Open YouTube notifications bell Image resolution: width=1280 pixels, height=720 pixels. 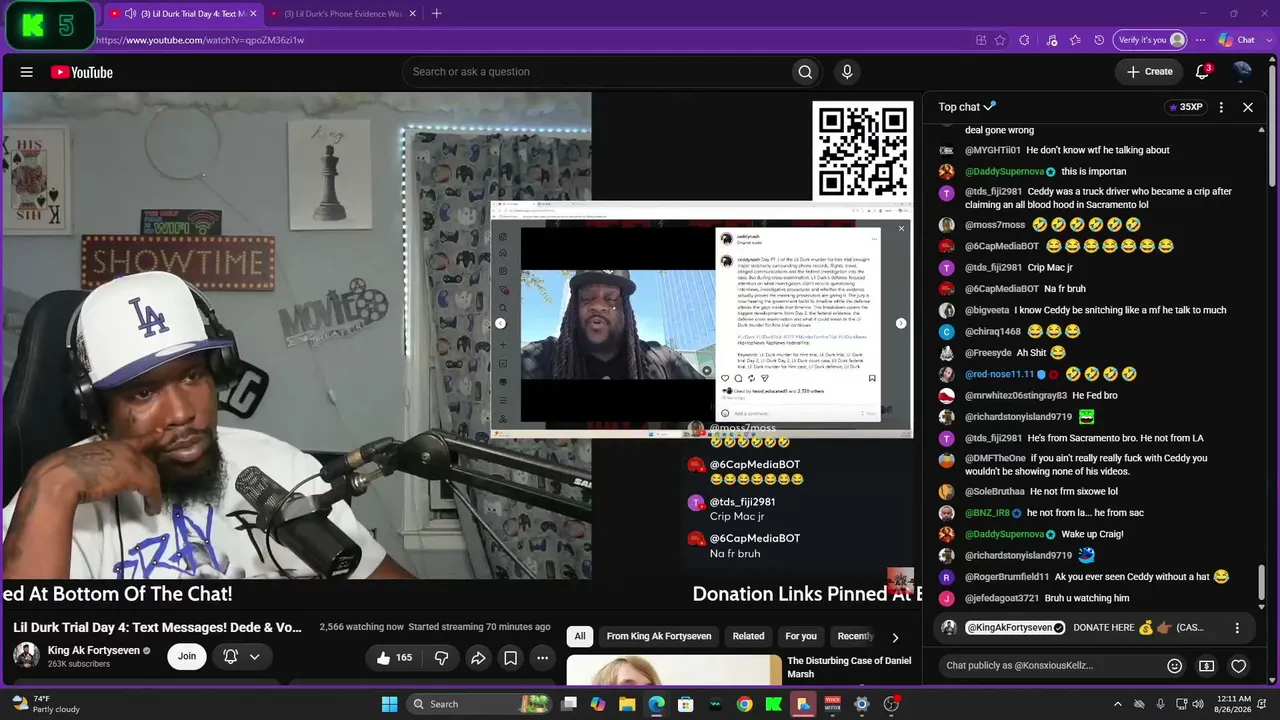coord(1203,72)
